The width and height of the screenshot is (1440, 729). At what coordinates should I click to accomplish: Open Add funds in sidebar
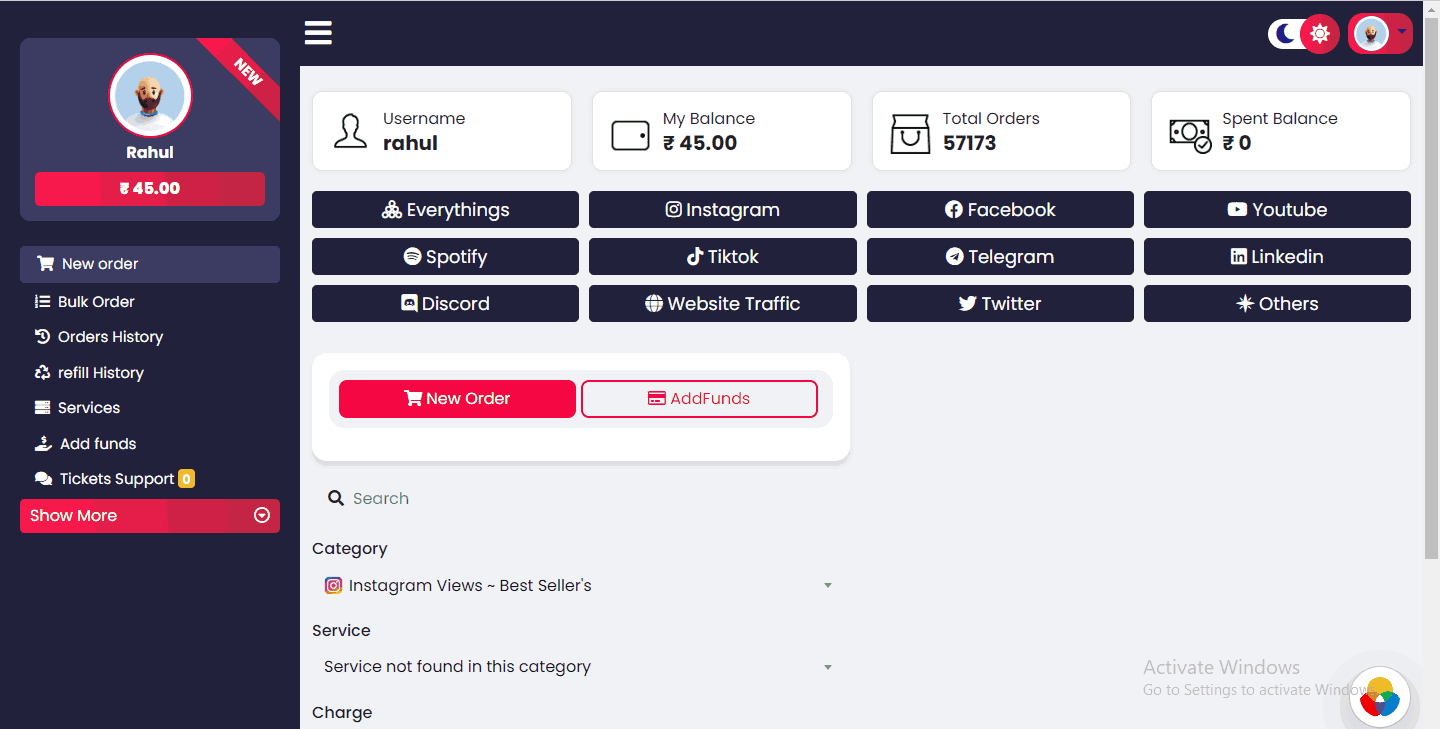click(85, 443)
